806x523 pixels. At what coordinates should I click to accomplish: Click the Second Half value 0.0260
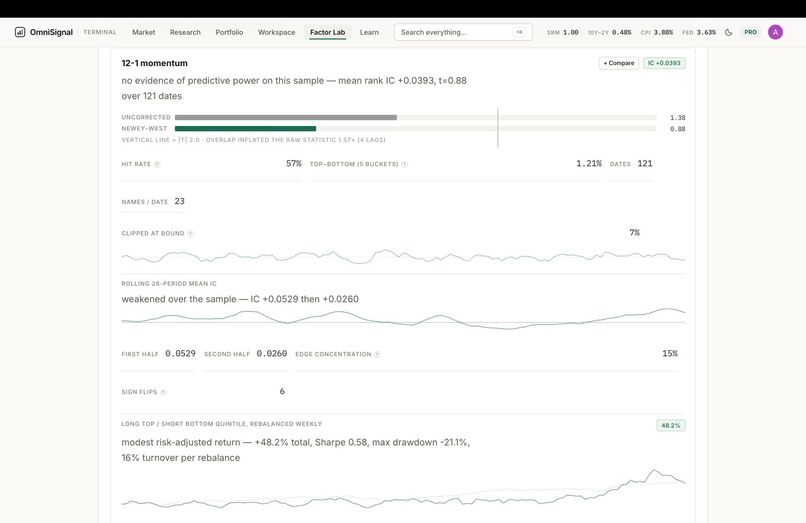(x=271, y=353)
